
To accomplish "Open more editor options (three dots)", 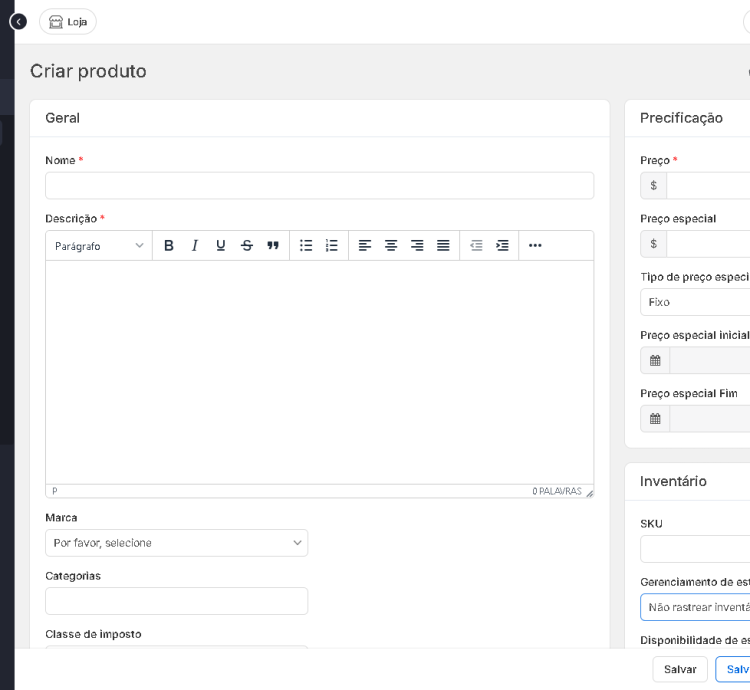I will [535, 246].
